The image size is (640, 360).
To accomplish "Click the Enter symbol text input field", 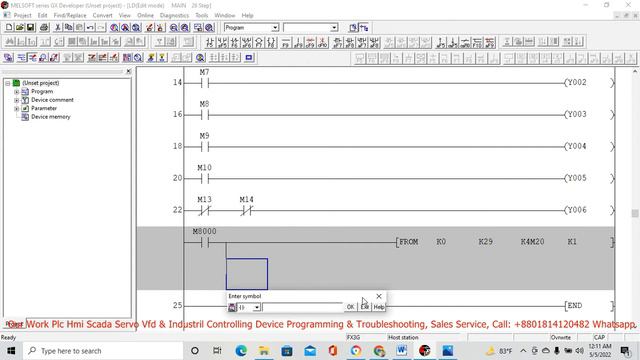I will coord(302,307).
